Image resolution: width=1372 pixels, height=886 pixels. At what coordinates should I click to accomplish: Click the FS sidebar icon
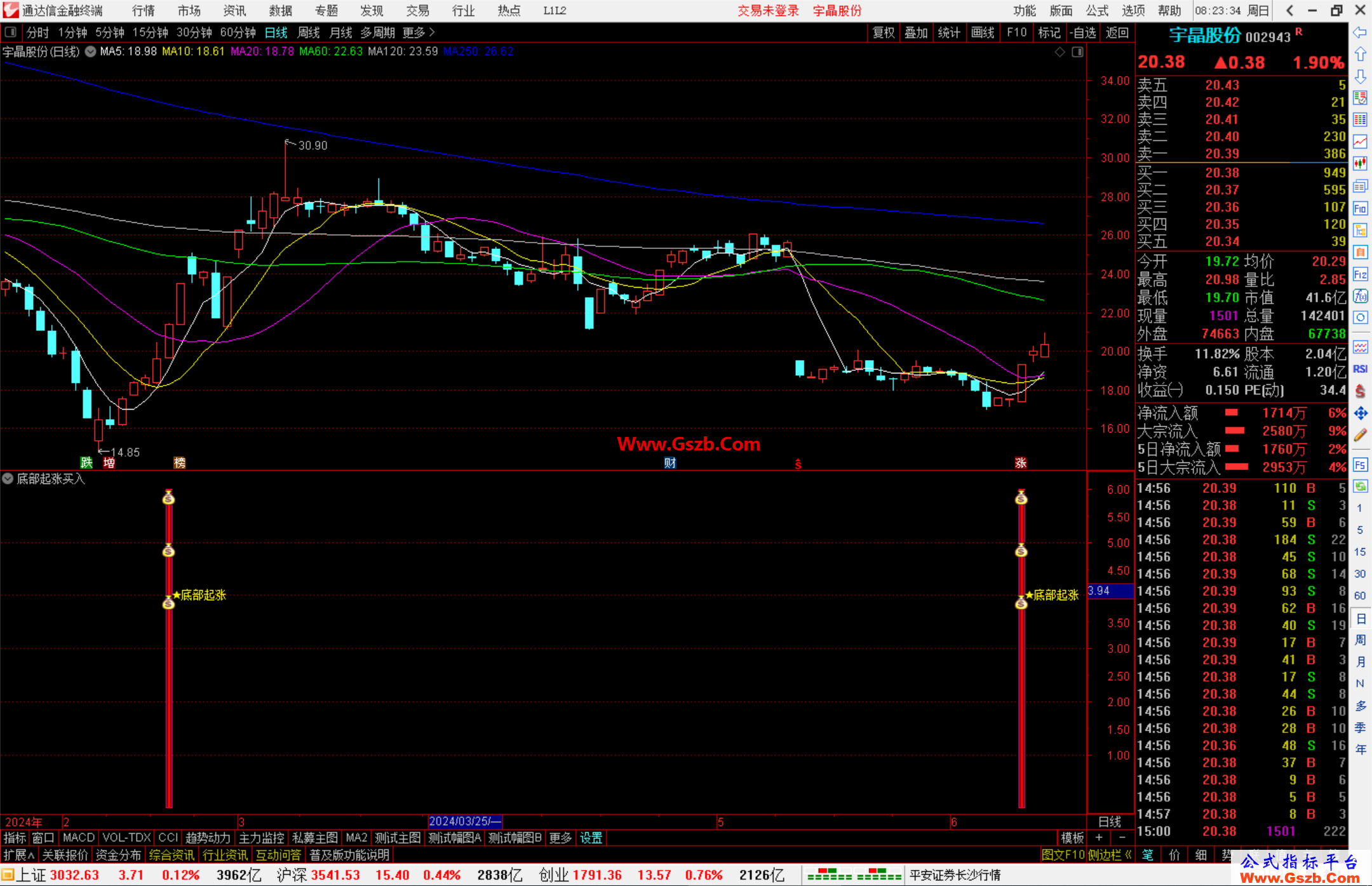pos(1360,465)
